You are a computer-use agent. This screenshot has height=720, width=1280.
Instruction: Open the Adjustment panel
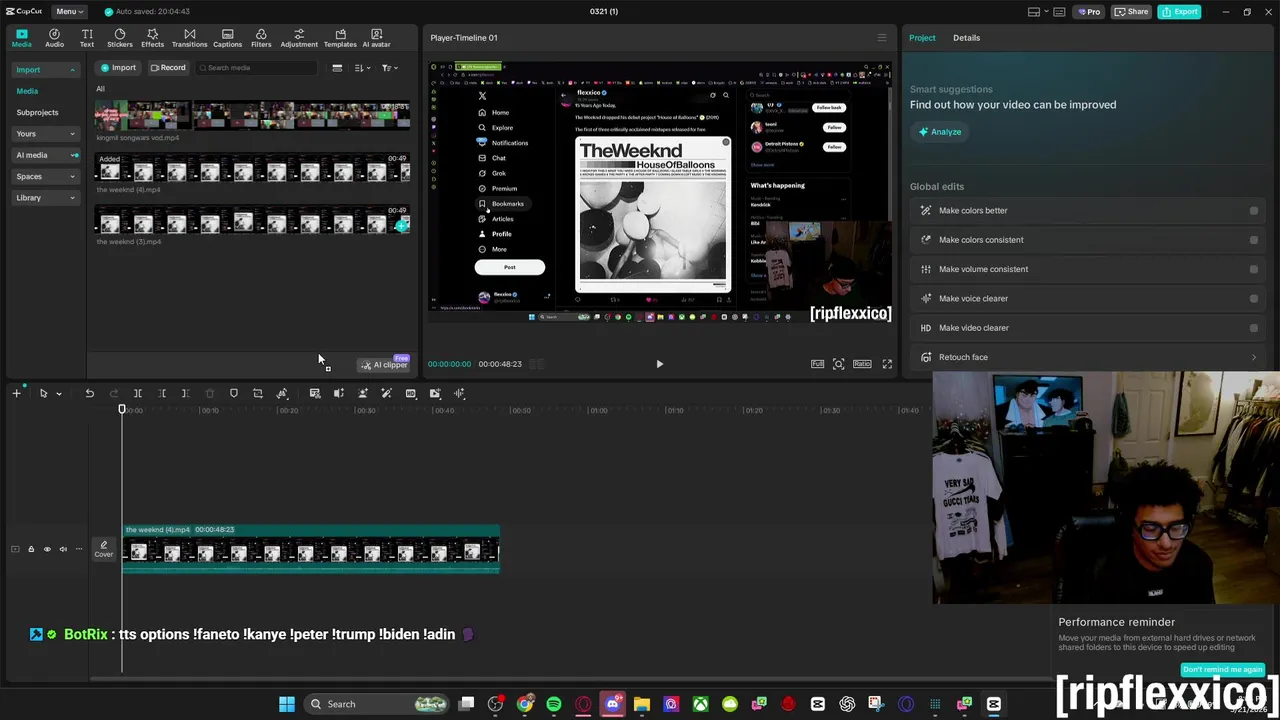[x=299, y=38]
